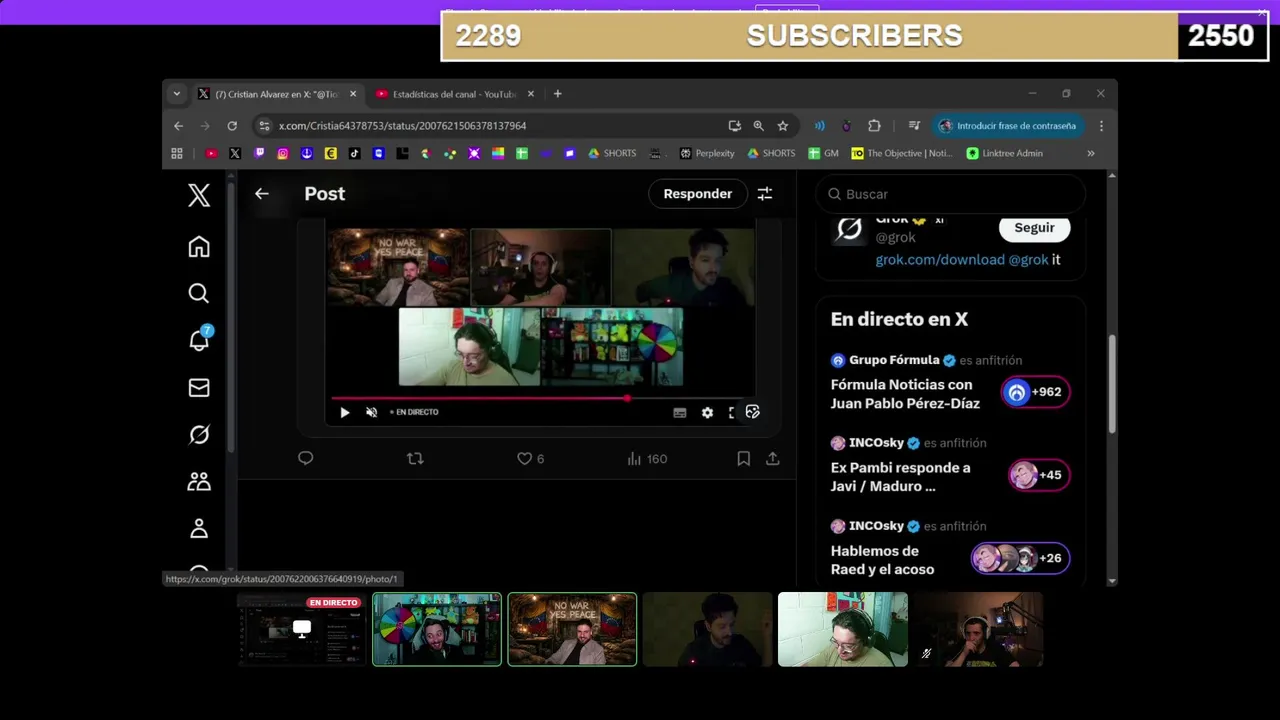Image resolution: width=1280 pixels, height=720 pixels.
Task: Show more bookmarks via double chevron
Action: [x=1090, y=153]
